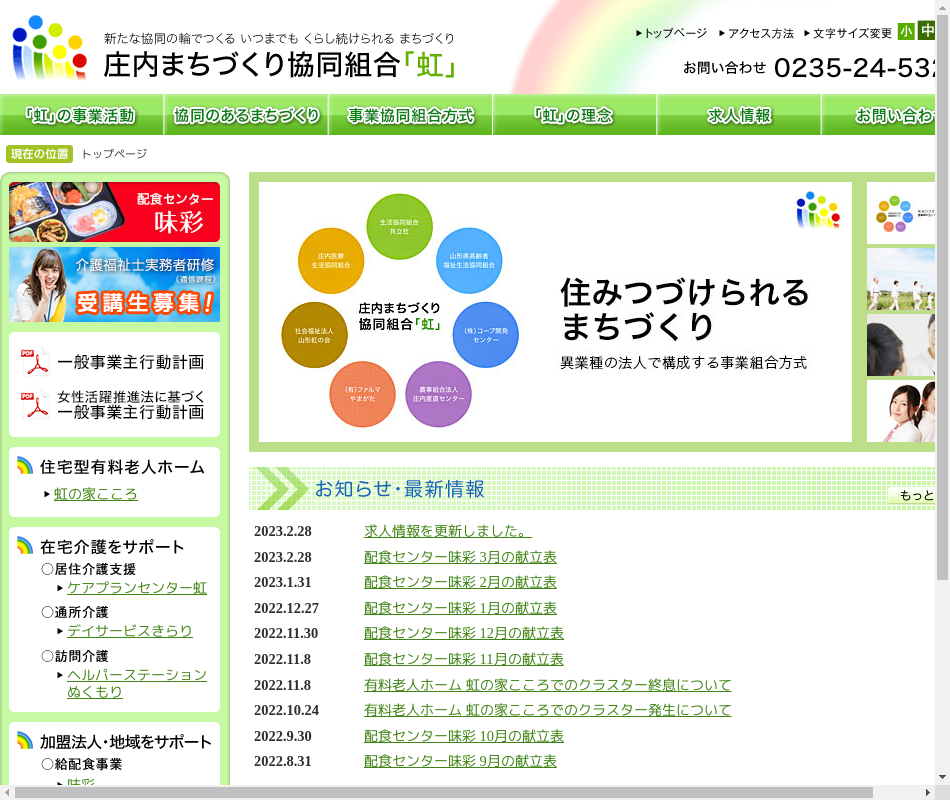
Task: Open the 一般事業主行動計画 PDF icon
Action: pos(35,362)
